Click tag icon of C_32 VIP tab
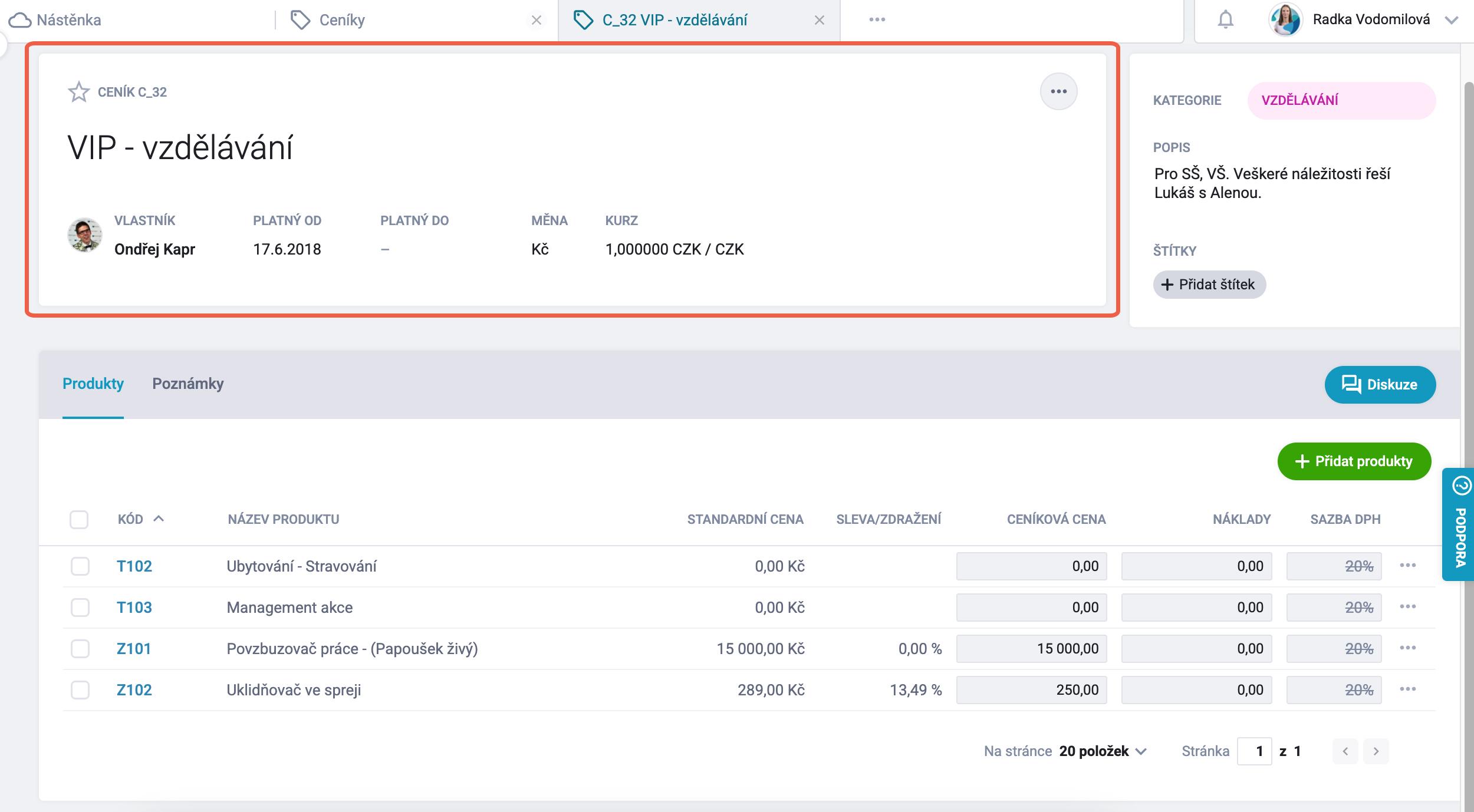Image resolution: width=1474 pixels, height=812 pixels. click(583, 20)
